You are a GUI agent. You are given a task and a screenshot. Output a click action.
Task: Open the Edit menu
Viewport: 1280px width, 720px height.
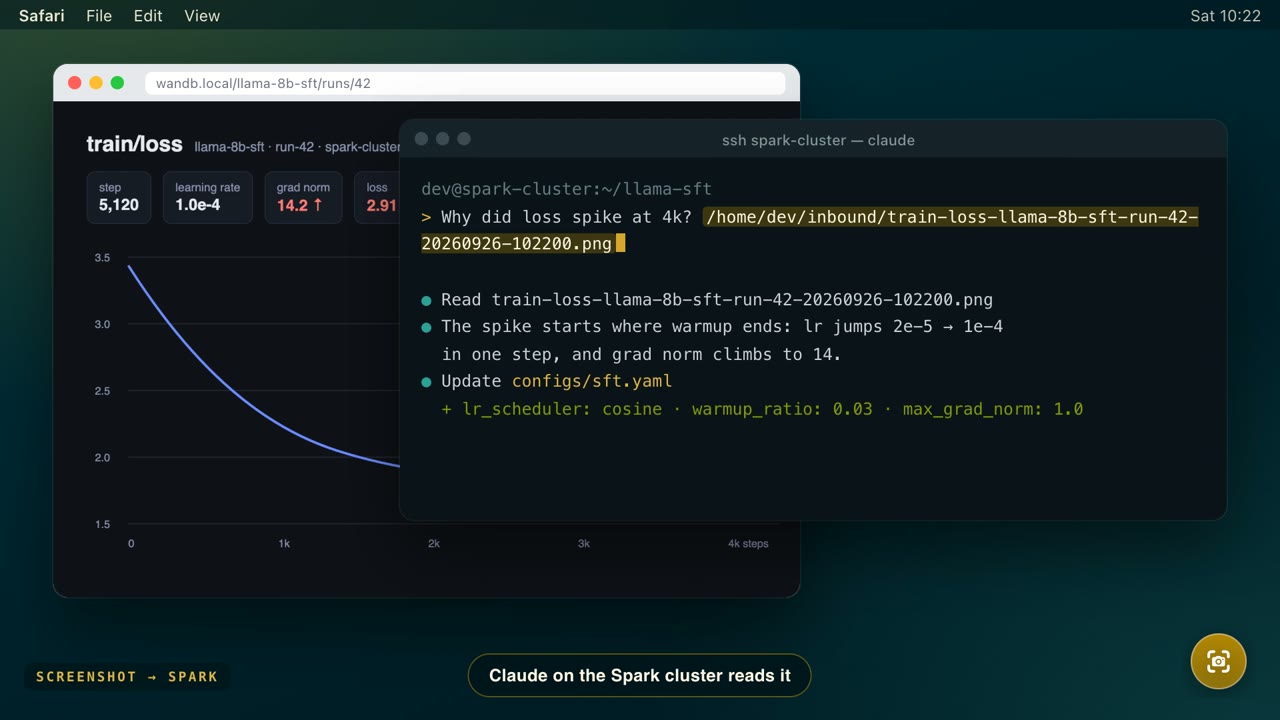148,16
